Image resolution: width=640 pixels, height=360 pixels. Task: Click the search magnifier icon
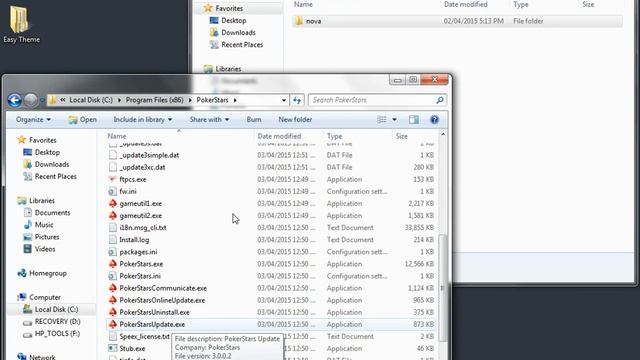click(x=440, y=100)
